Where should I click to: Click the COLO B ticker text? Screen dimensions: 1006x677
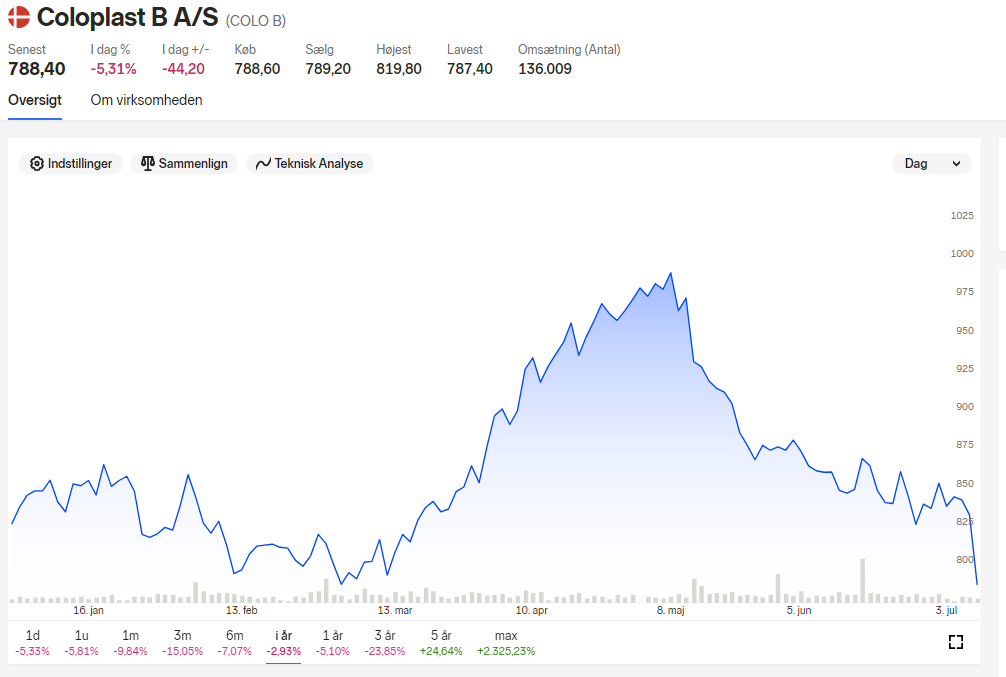click(x=255, y=21)
